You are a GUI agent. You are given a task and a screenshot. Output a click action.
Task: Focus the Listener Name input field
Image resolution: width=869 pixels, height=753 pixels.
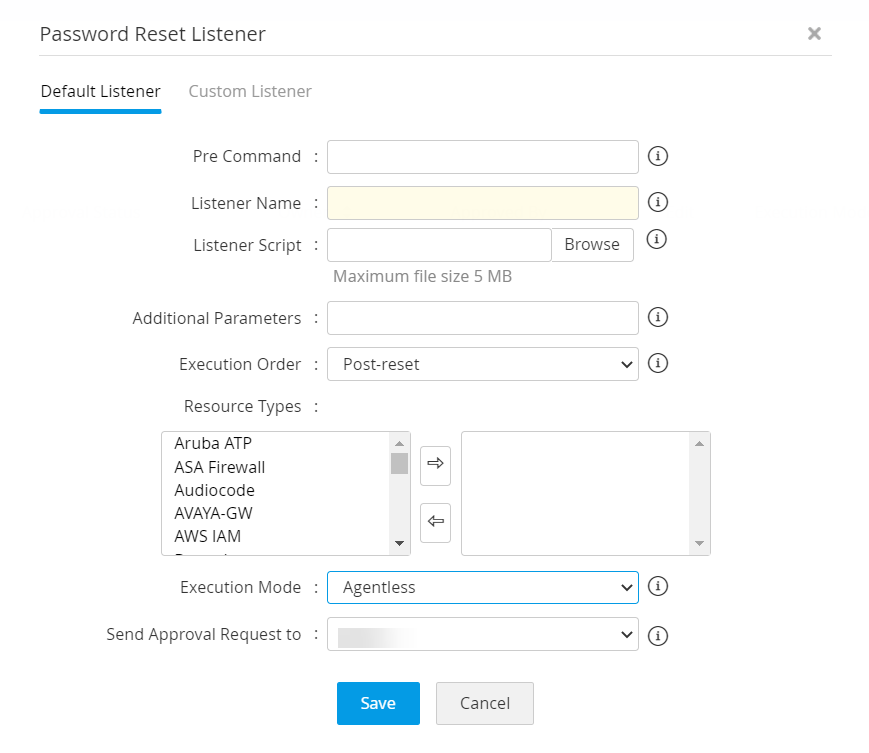[482, 203]
